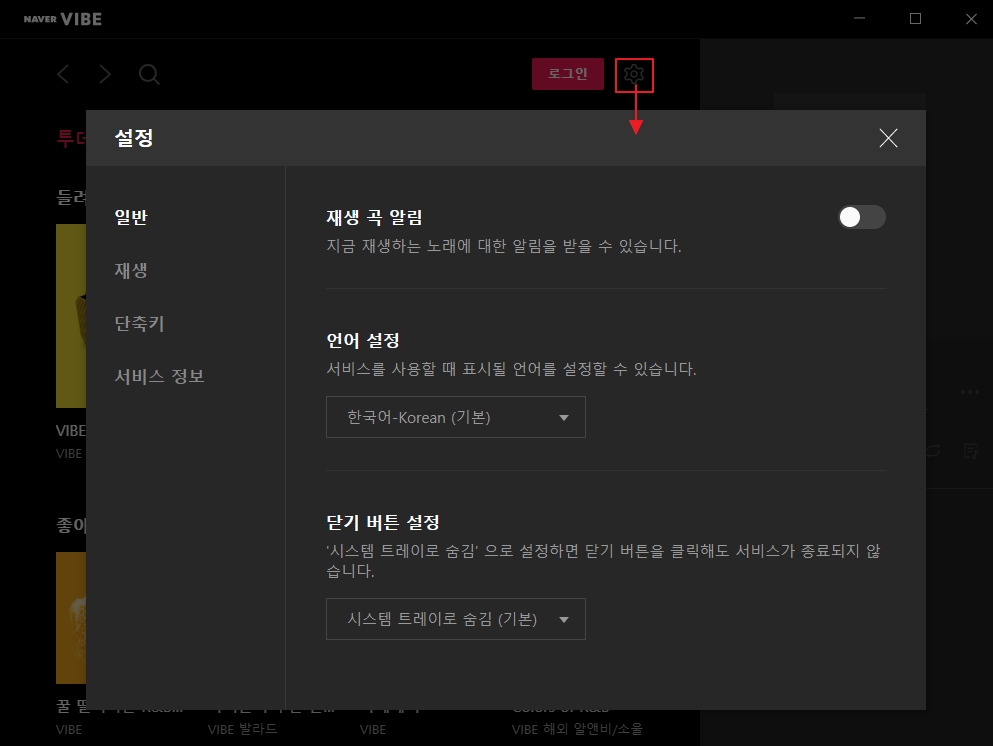Maximize the VIBE window
The height and width of the screenshot is (746, 993).
[x=915, y=18]
